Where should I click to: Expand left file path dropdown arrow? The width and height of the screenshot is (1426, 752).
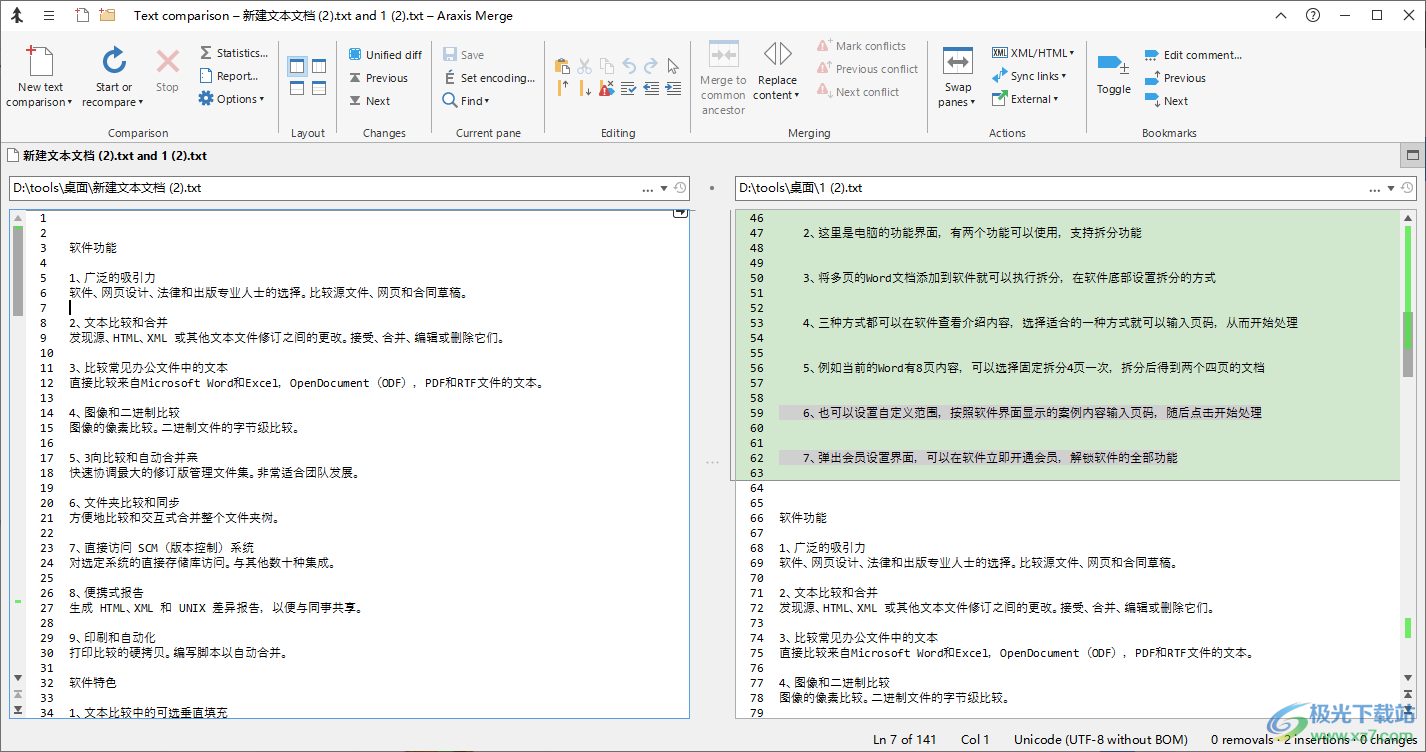tap(664, 188)
